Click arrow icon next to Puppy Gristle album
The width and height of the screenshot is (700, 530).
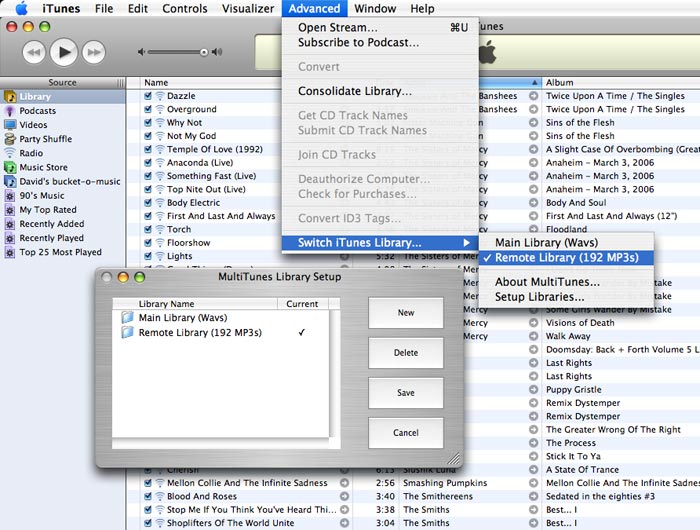pyautogui.click(x=533, y=389)
